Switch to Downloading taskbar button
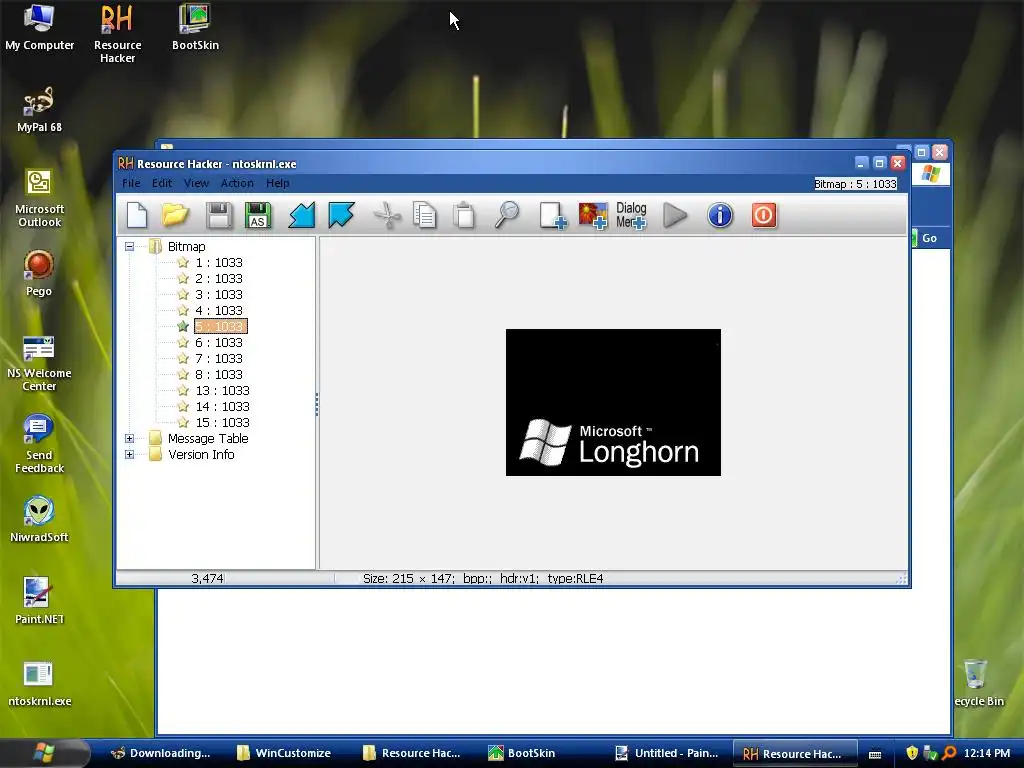Viewport: 1024px width, 768px height. click(160, 753)
